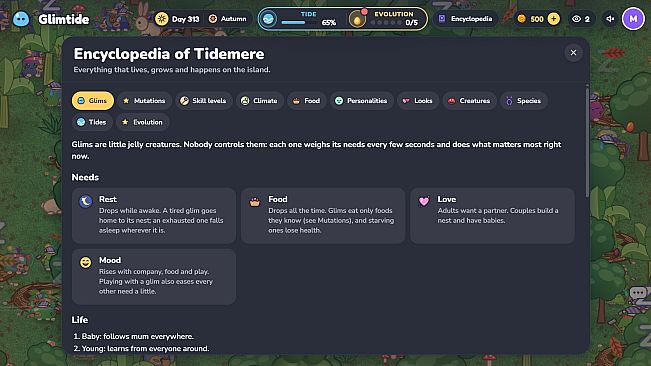Open the Encyclopedia button in top bar
Viewport: 651px width, 366px height.
[x=466, y=19]
